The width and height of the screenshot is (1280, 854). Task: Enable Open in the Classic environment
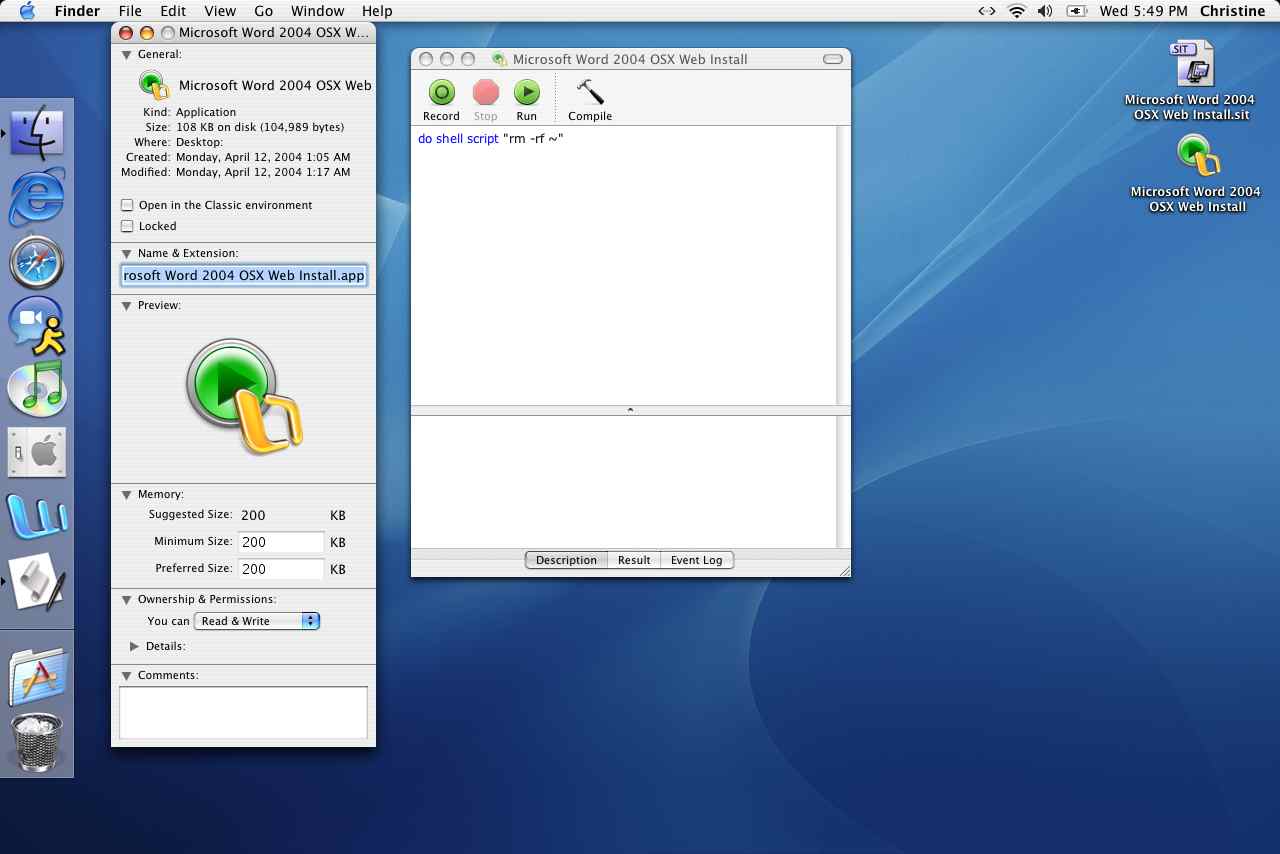click(127, 205)
